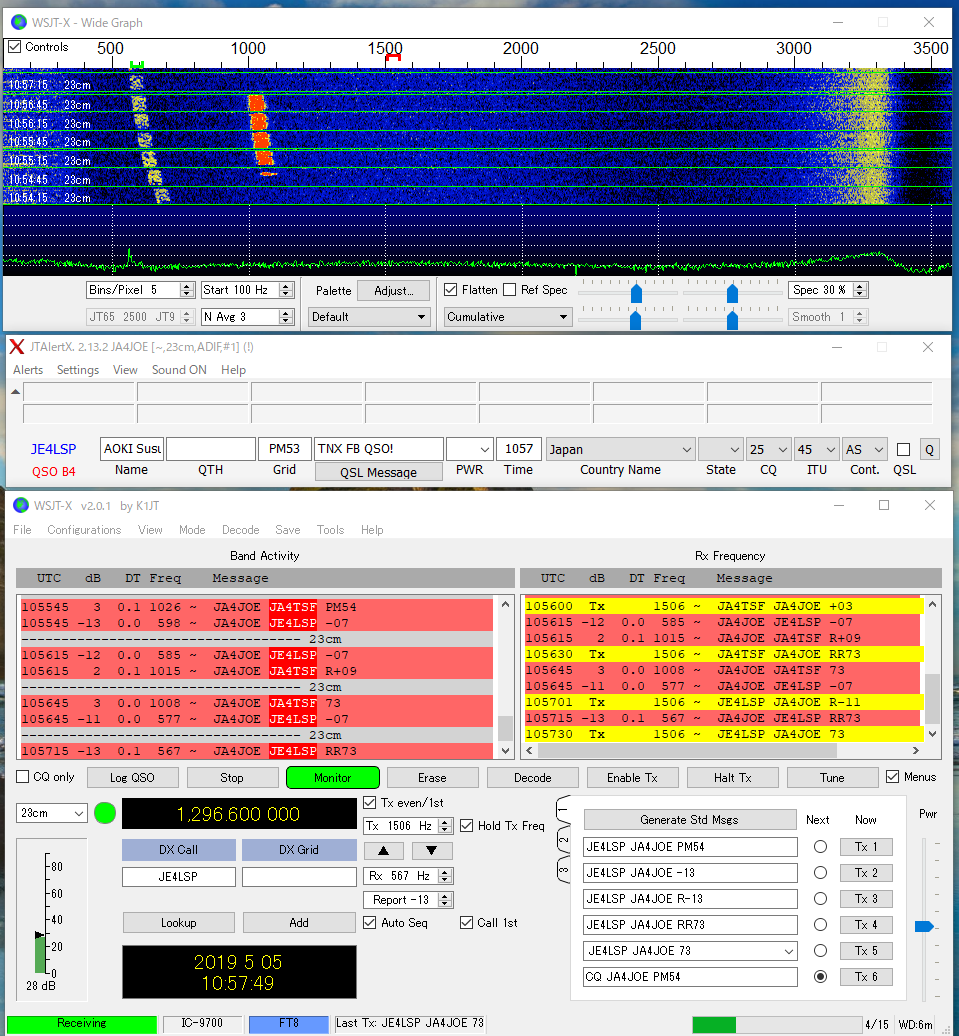The width and height of the screenshot is (959, 1036).
Task: Disable the Flatten checkbox
Action: (451, 289)
